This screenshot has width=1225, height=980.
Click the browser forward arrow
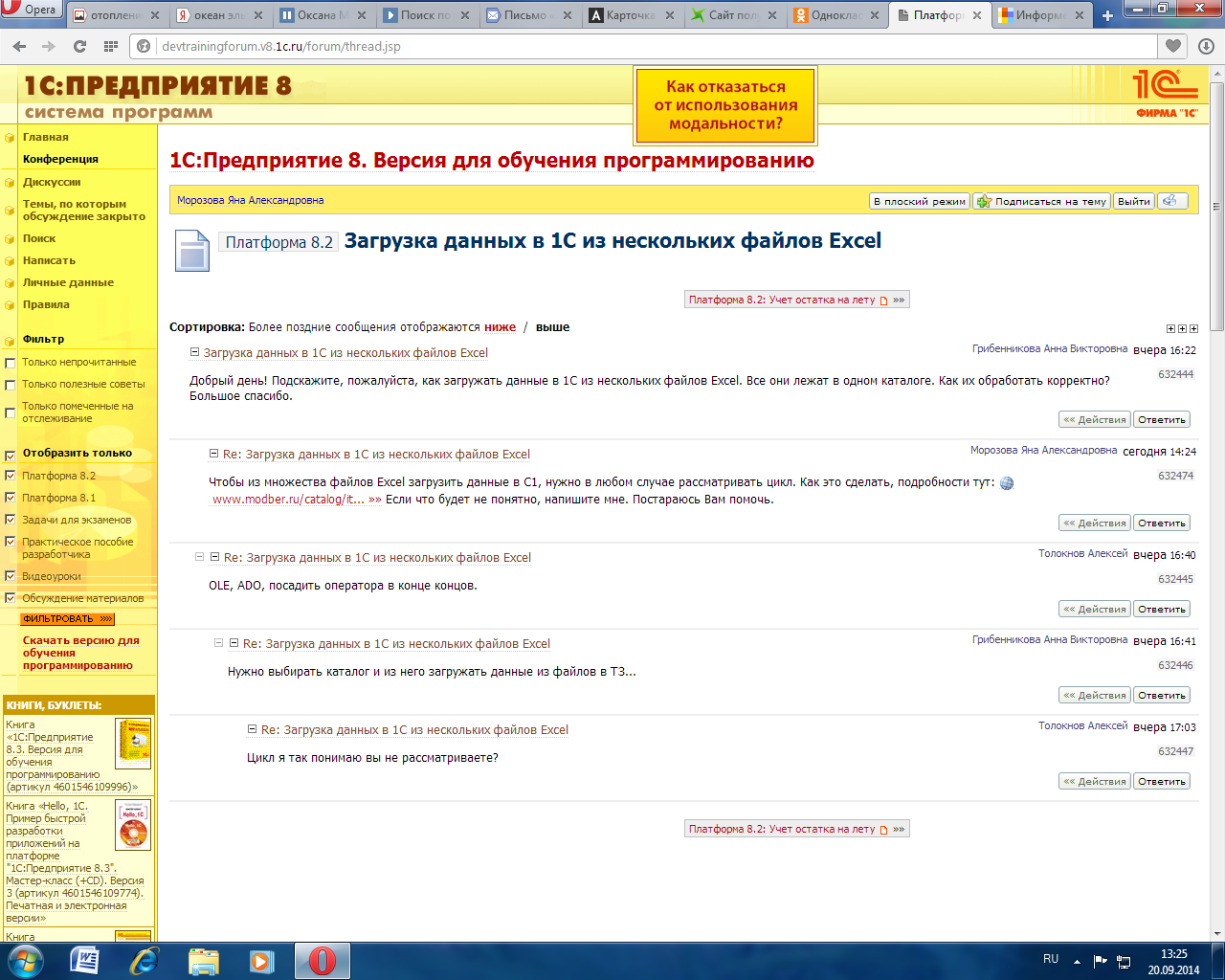point(49,46)
